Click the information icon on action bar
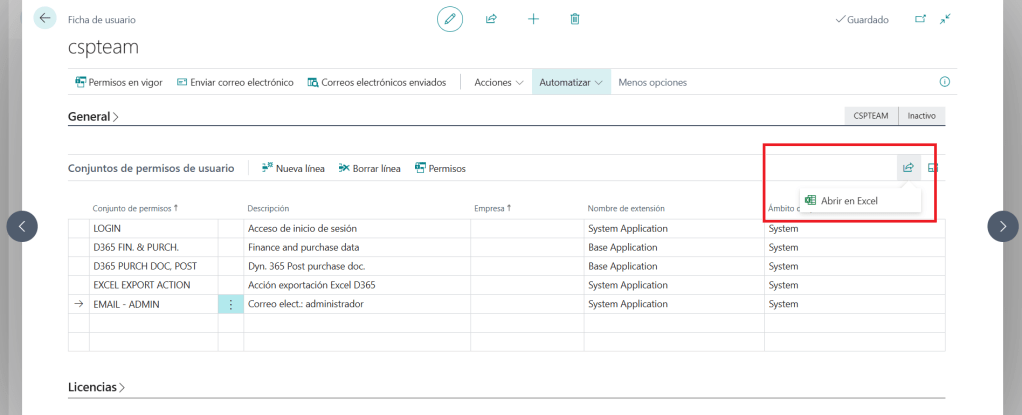 (944, 82)
